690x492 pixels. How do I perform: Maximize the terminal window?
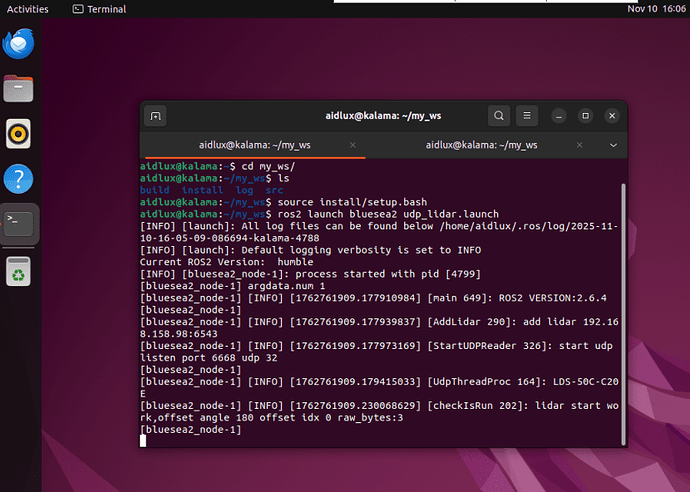(586, 116)
